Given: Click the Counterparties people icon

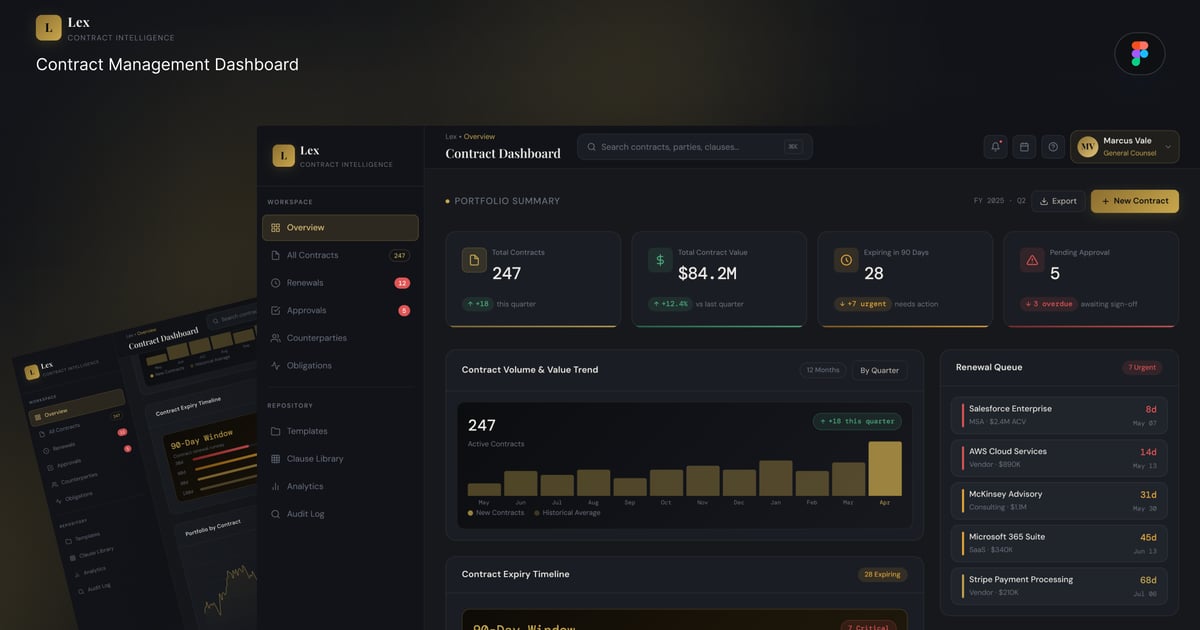Looking at the screenshot, I should tap(276, 338).
